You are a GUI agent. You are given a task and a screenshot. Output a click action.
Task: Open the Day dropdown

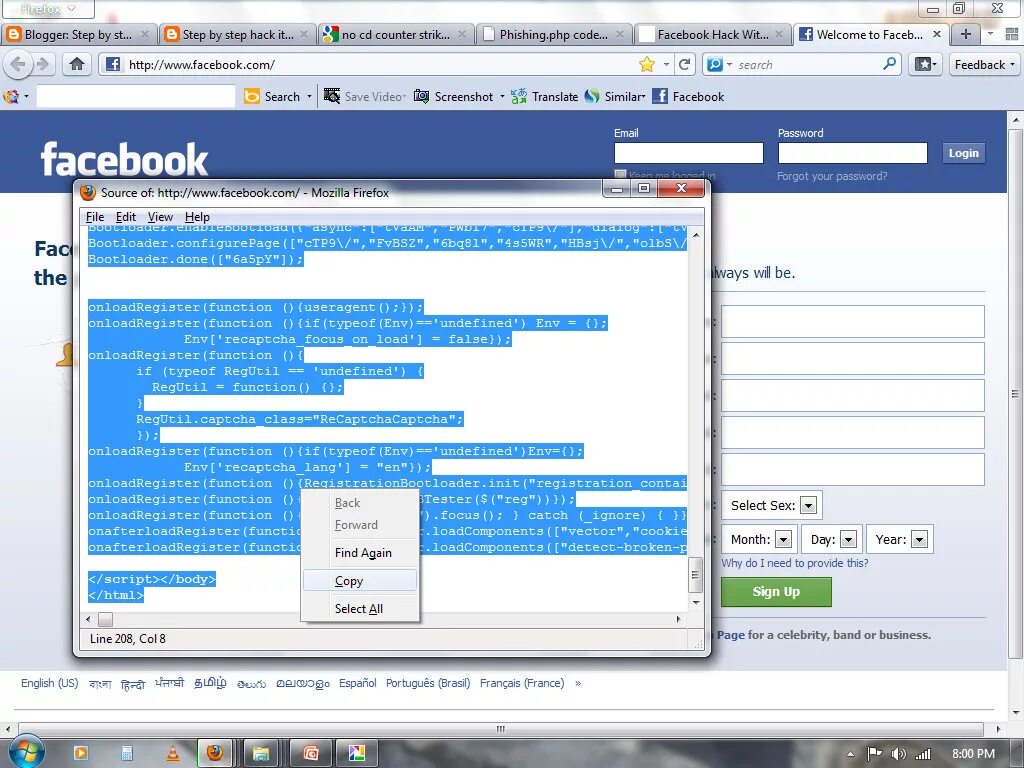848,539
